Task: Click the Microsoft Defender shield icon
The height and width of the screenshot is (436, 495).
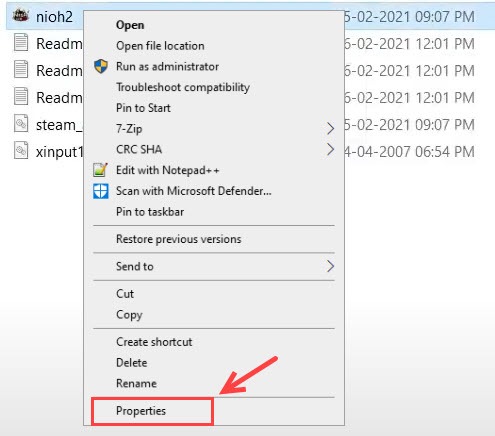Action: pyautogui.click(x=101, y=191)
